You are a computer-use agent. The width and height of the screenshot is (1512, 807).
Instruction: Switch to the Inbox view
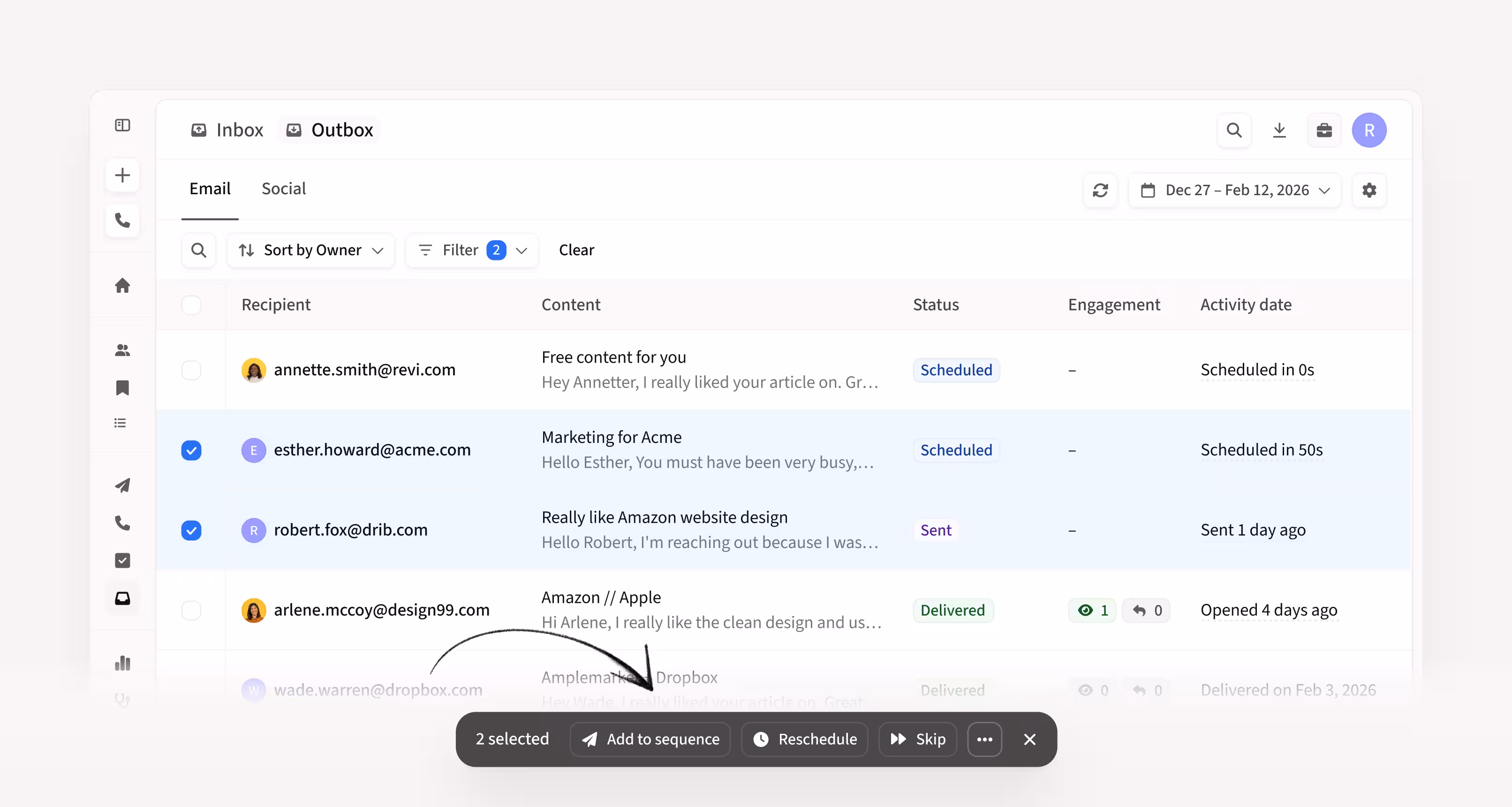tap(228, 130)
